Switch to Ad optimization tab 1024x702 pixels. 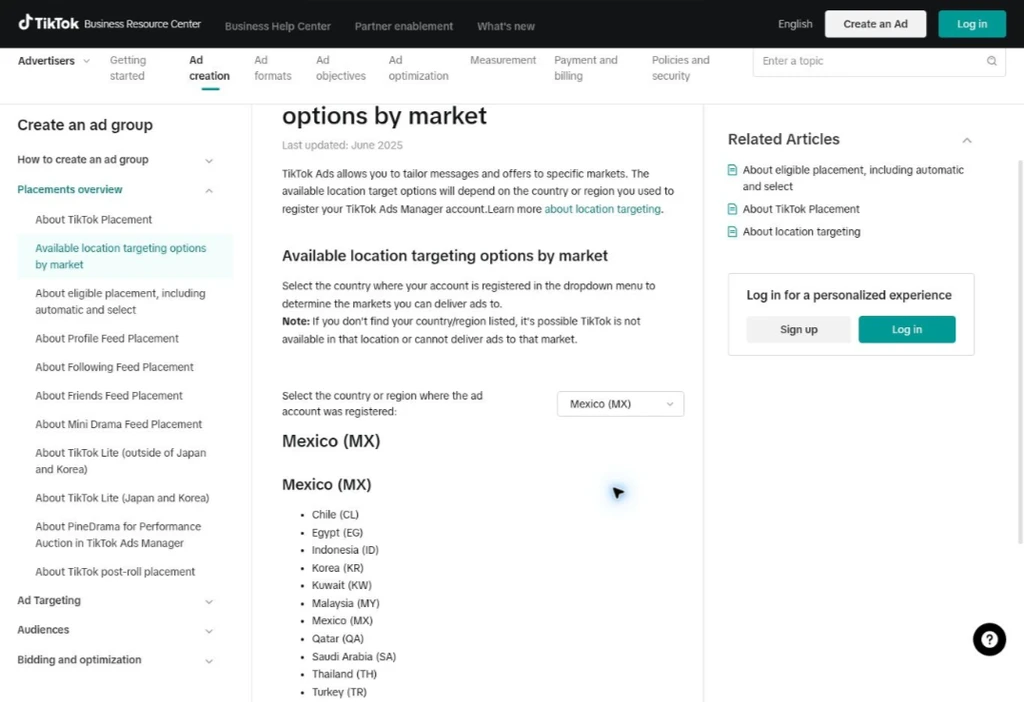(418, 68)
